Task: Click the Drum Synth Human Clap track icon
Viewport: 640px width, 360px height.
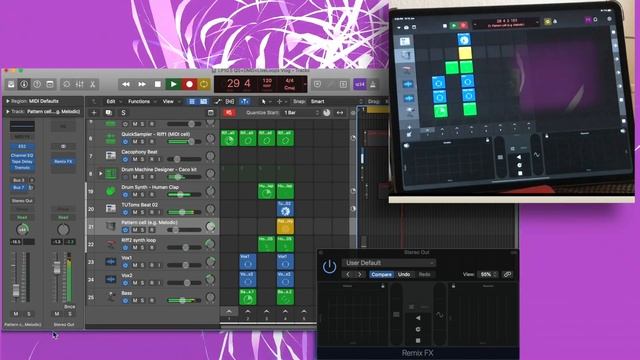Action: tap(111, 191)
